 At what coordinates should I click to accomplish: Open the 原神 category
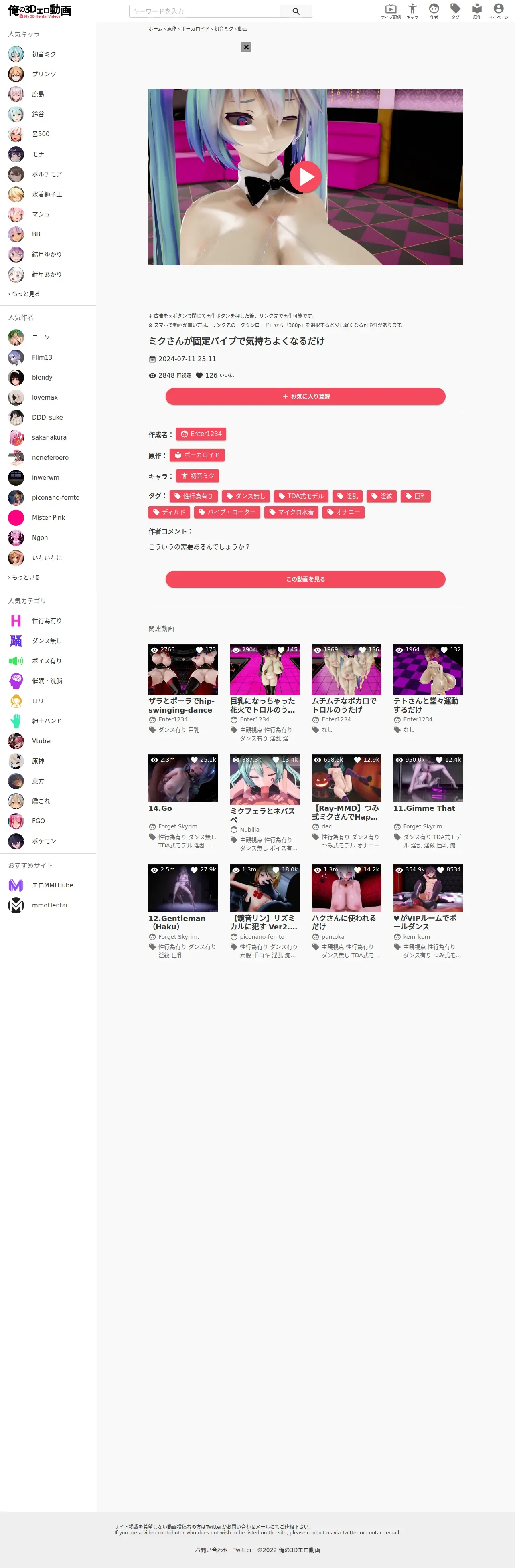coord(38,762)
